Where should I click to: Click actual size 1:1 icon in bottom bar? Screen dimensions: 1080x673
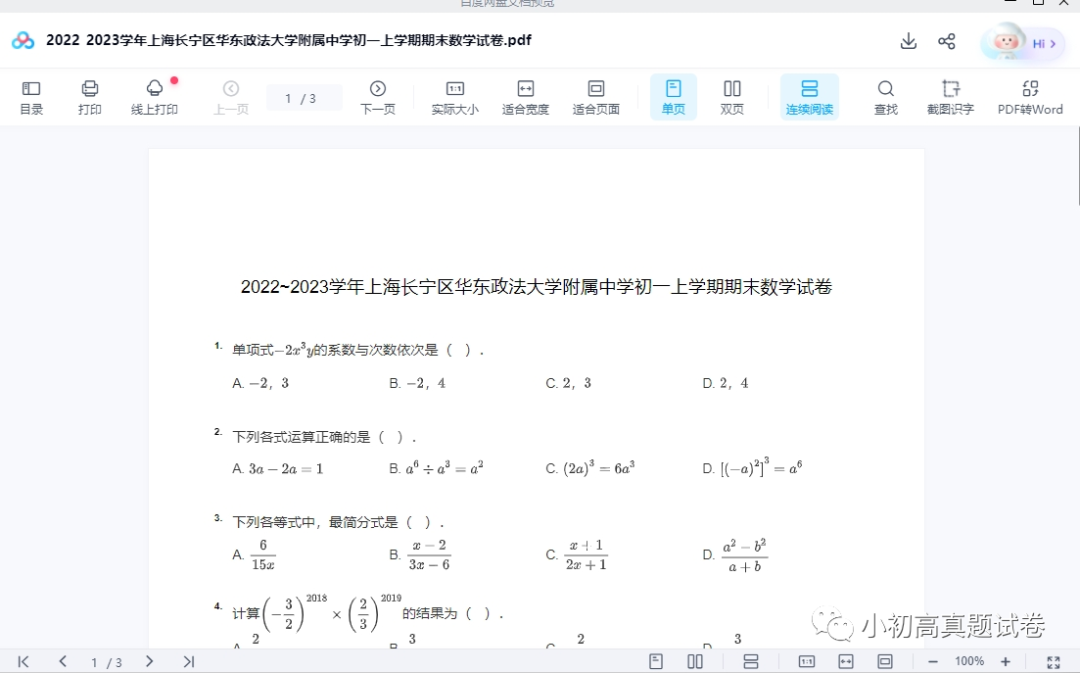tap(807, 661)
